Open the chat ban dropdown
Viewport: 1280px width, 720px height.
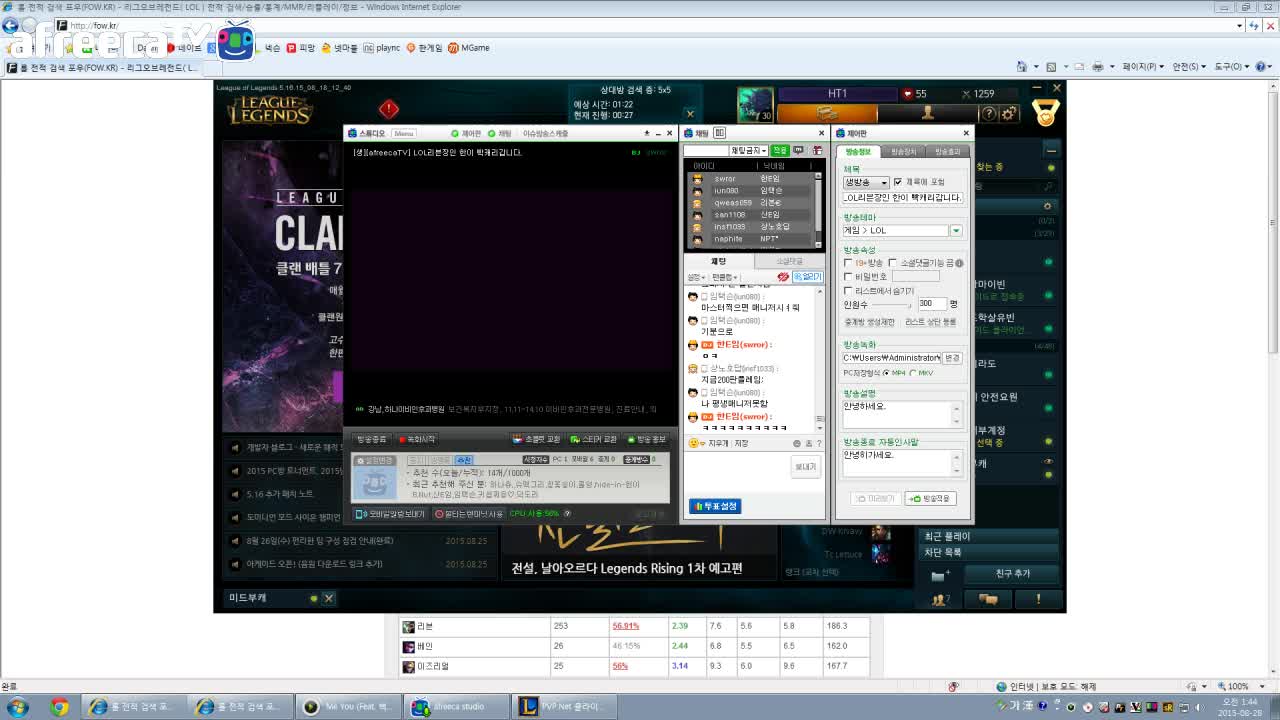pos(747,150)
